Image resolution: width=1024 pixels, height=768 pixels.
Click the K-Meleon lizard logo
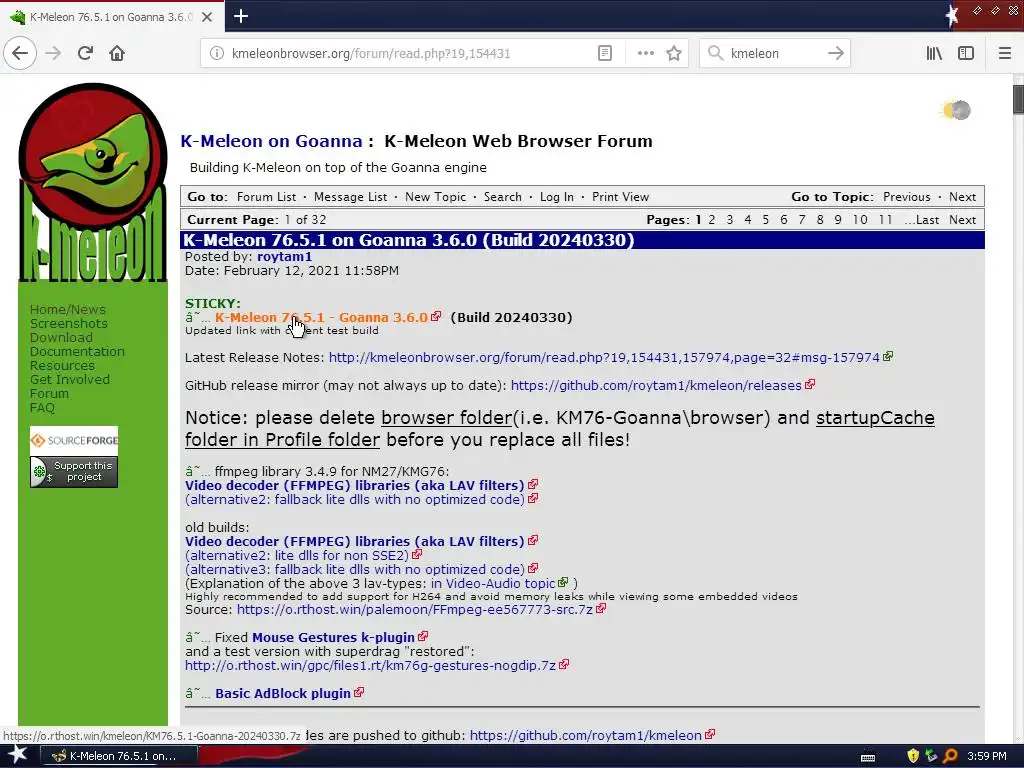pyautogui.click(x=93, y=182)
